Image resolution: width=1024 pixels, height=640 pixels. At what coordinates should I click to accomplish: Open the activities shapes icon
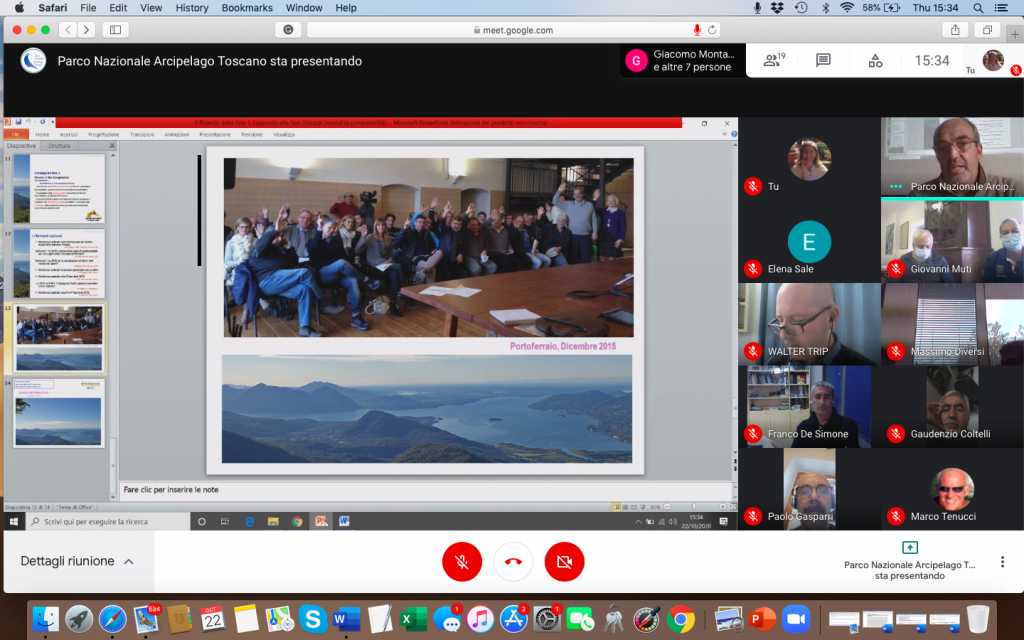coord(875,60)
